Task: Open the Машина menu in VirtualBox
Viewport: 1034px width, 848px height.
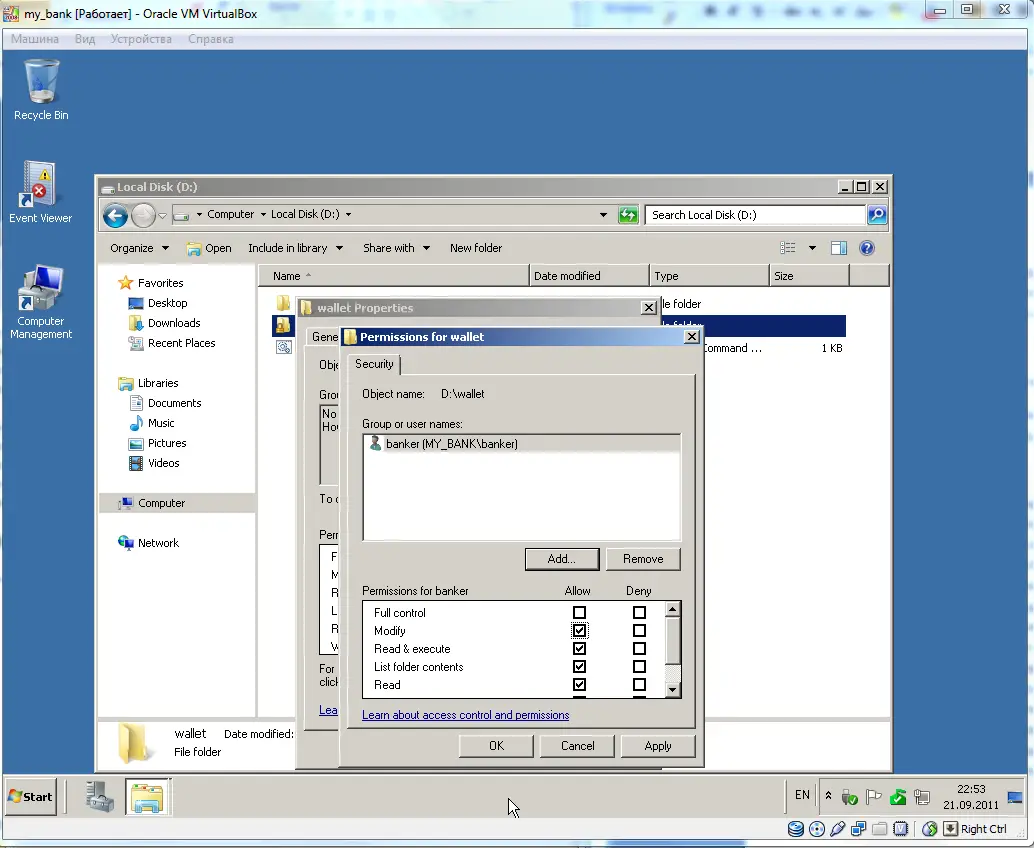Action: (35, 39)
